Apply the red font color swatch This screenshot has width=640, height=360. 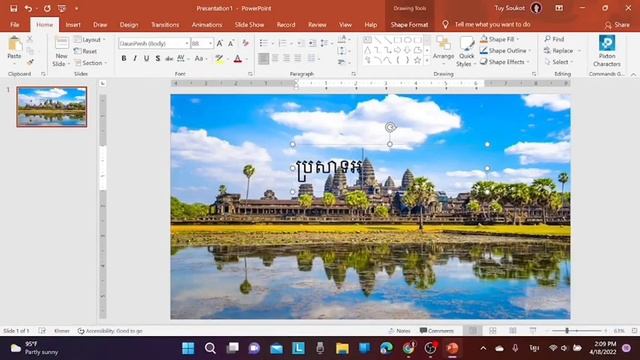[238, 59]
